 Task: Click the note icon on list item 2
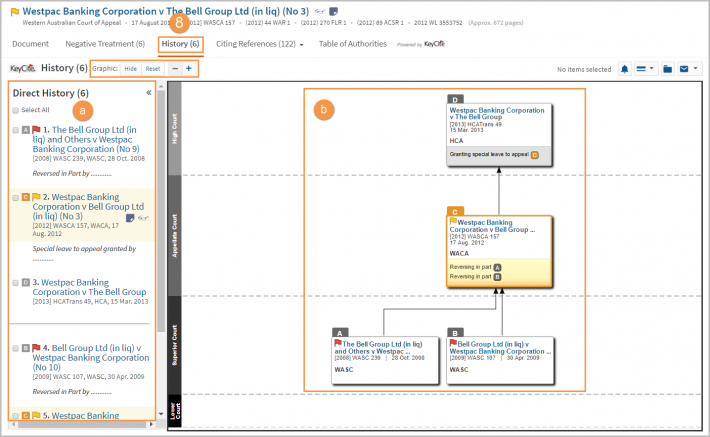[130, 218]
